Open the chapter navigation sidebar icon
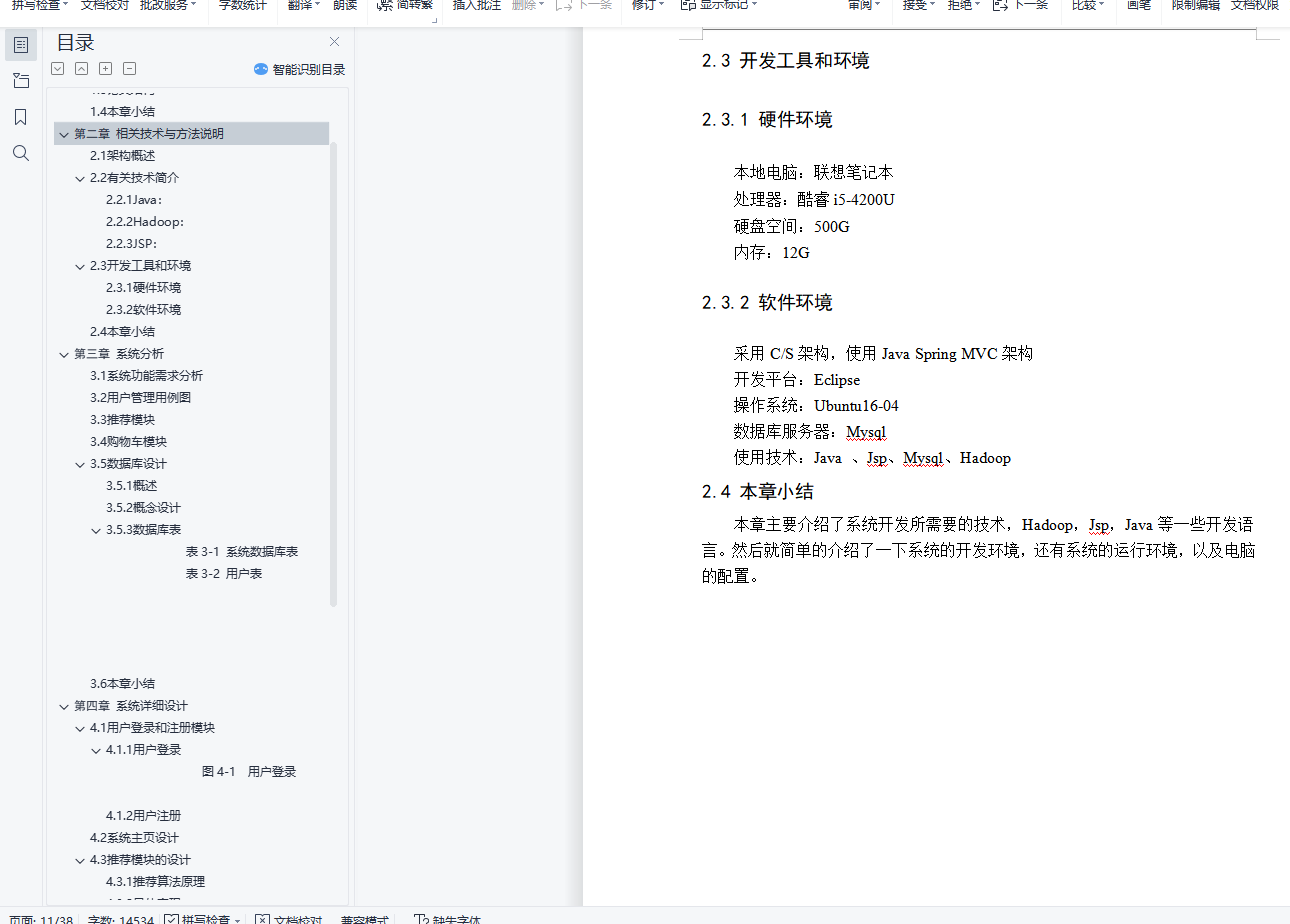This screenshot has width=1290, height=924. 21,81
